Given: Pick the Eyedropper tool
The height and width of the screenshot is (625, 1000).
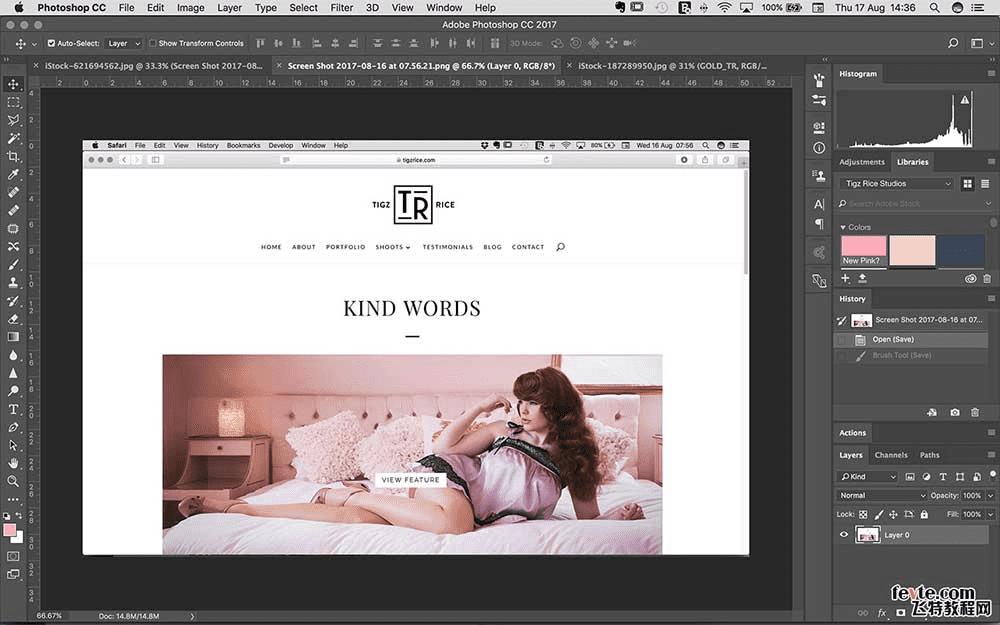Looking at the screenshot, I should click(13, 174).
